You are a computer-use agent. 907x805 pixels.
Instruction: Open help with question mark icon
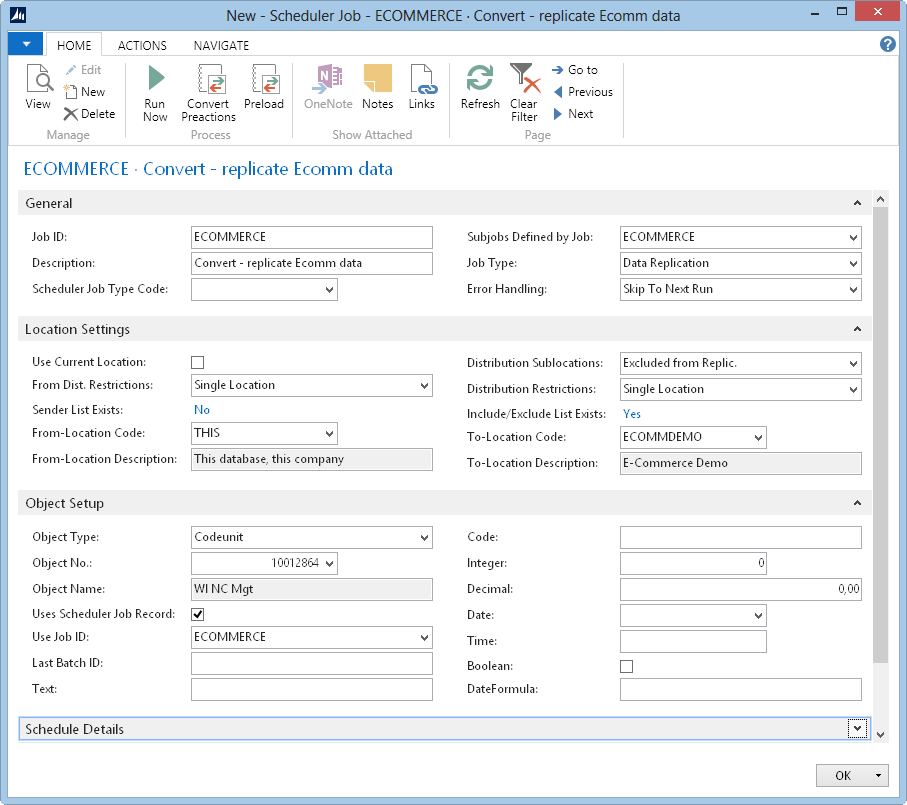point(887,44)
